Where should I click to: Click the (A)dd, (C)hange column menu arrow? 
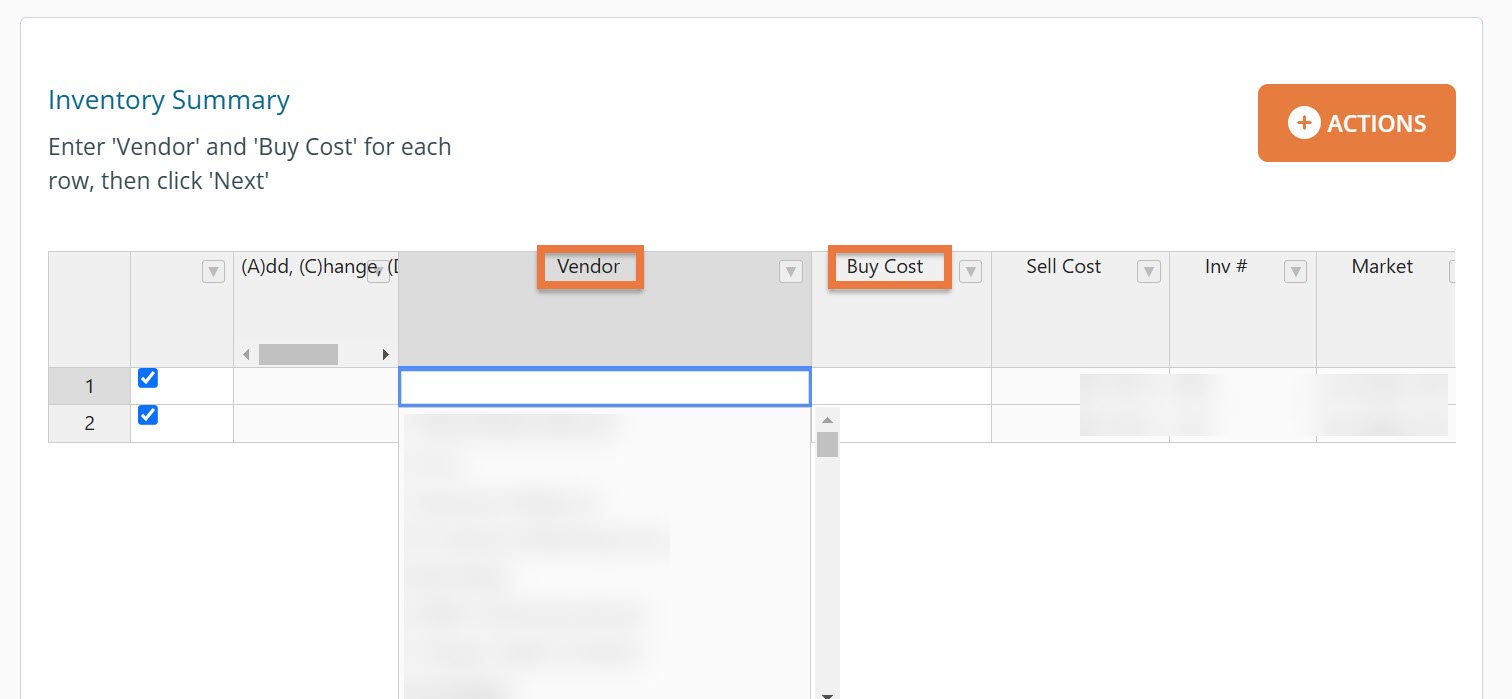379,271
